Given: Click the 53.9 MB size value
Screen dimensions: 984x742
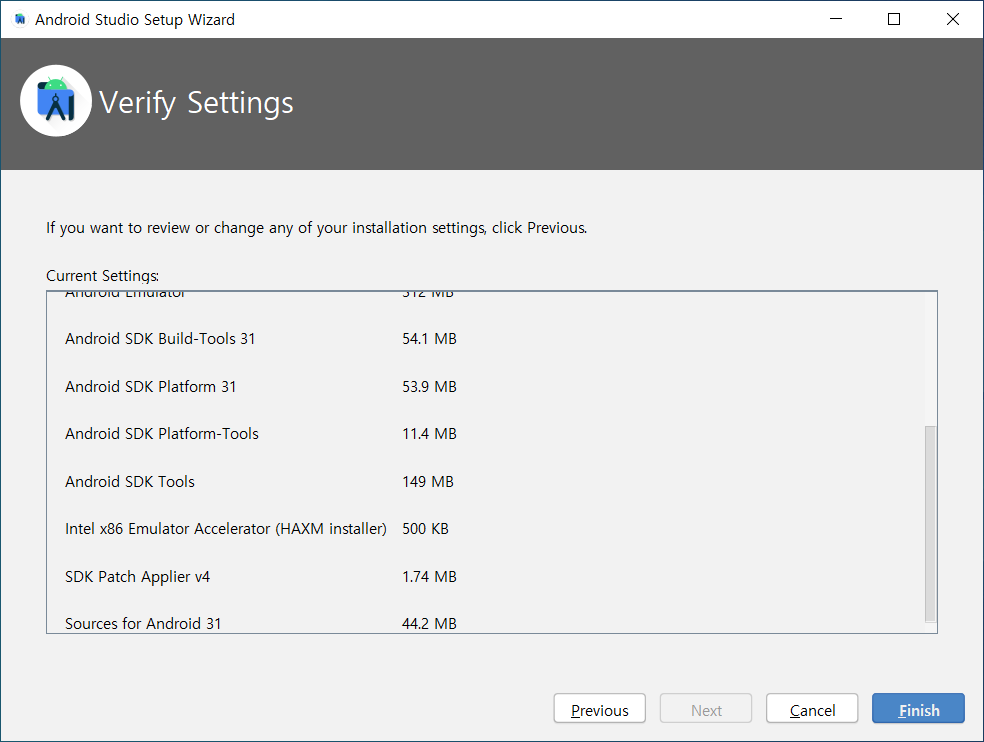Looking at the screenshot, I should (429, 387).
